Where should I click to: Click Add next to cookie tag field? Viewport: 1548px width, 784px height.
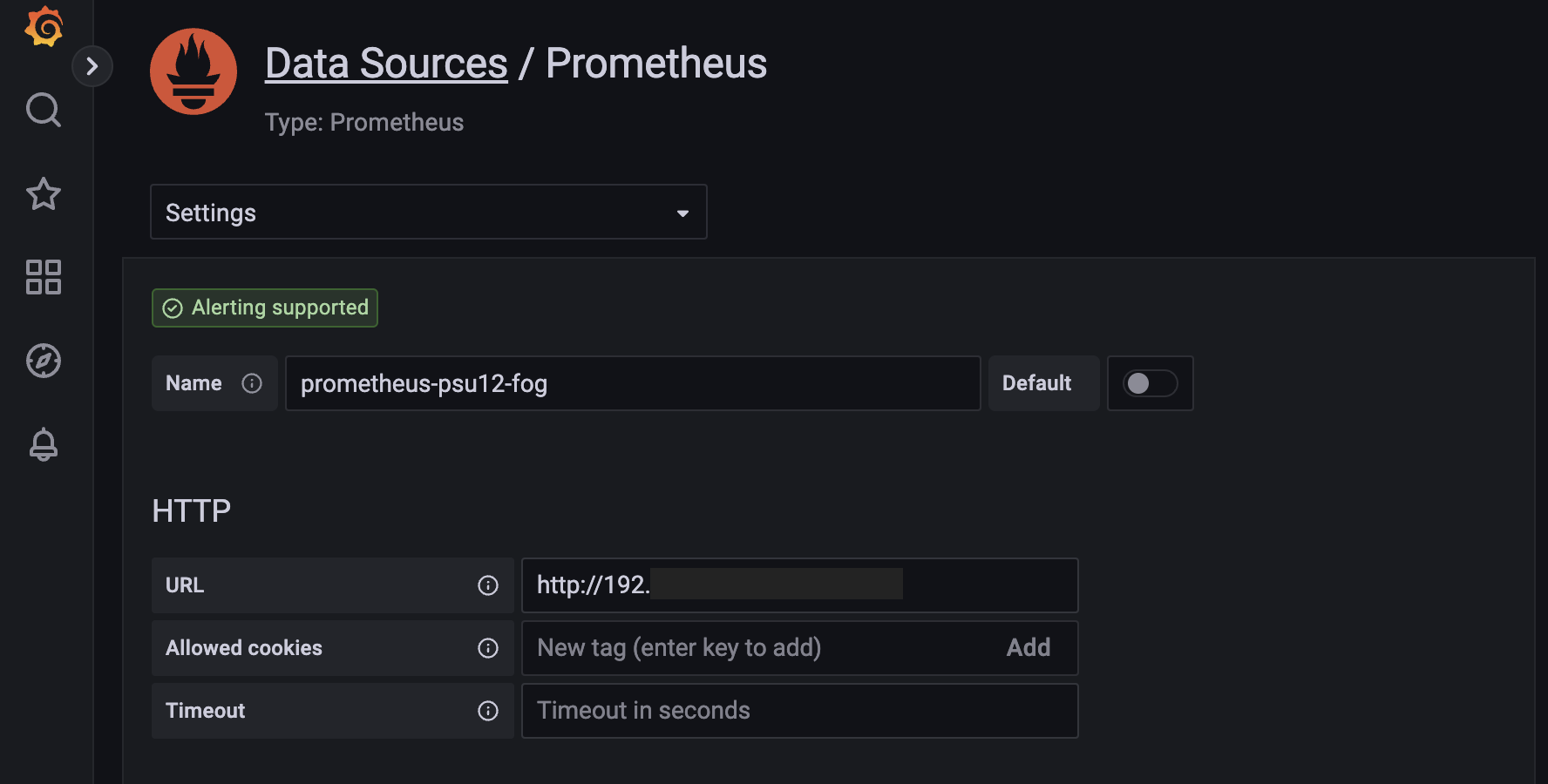1029,648
